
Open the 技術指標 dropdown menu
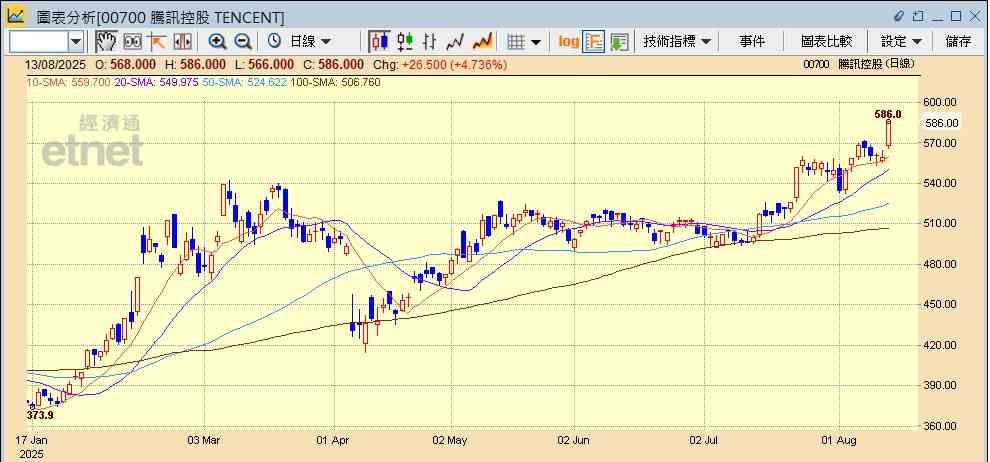pos(677,42)
